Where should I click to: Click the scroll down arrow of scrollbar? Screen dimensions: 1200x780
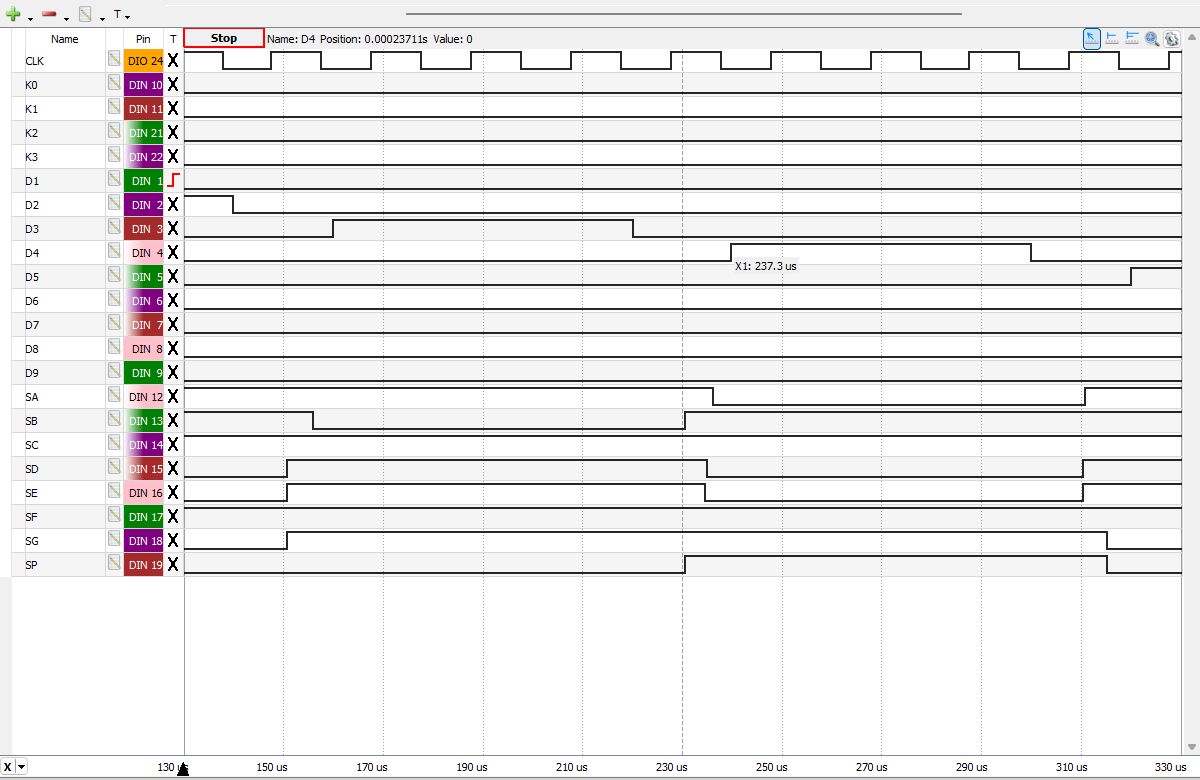click(x=1192, y=746)
